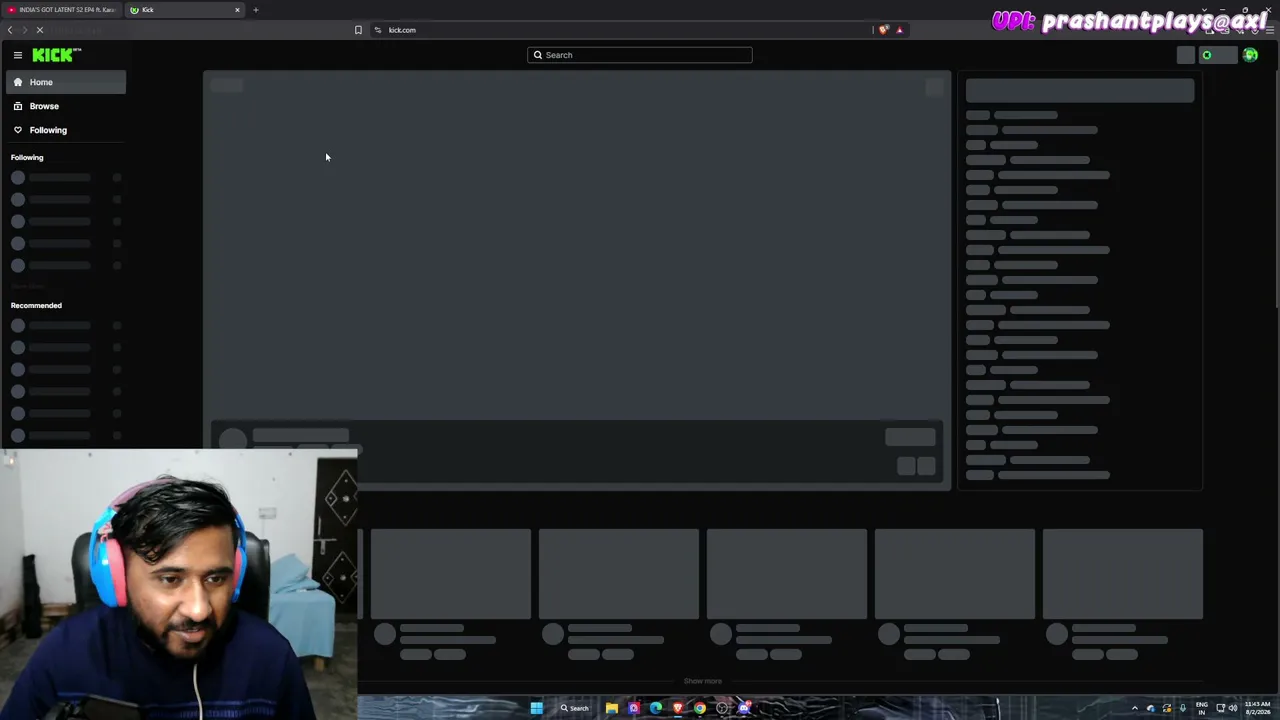Image resolution: width=1280 pixels, height=720 pixels.
Task: Go to Home in the sidebar
Action: pos(66,82)
